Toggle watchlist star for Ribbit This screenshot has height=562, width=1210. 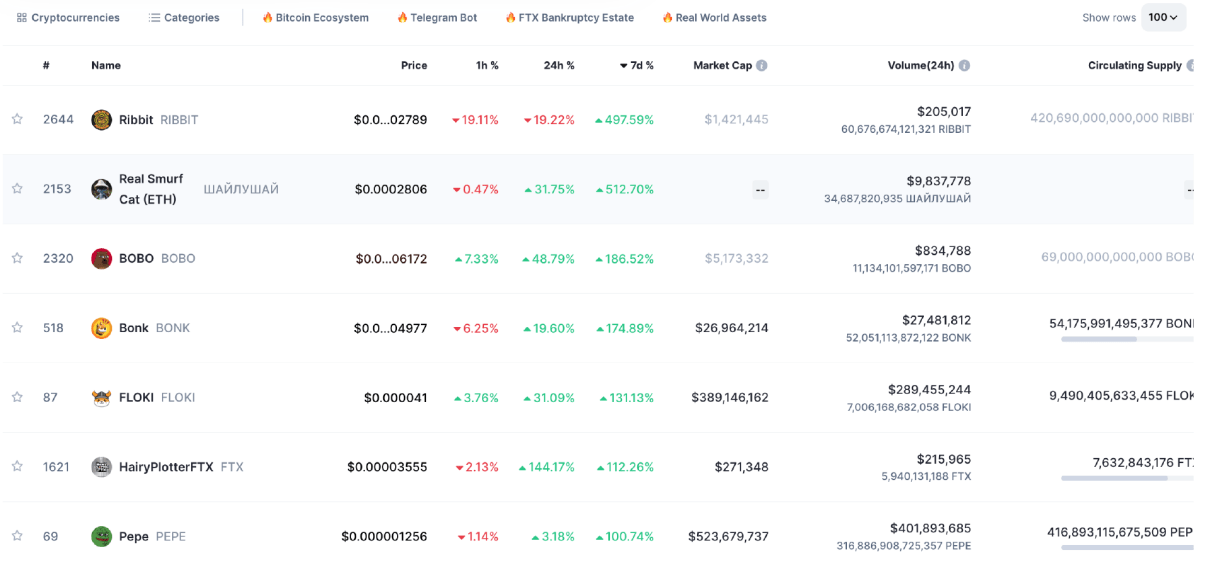click(x=17, y=120)
